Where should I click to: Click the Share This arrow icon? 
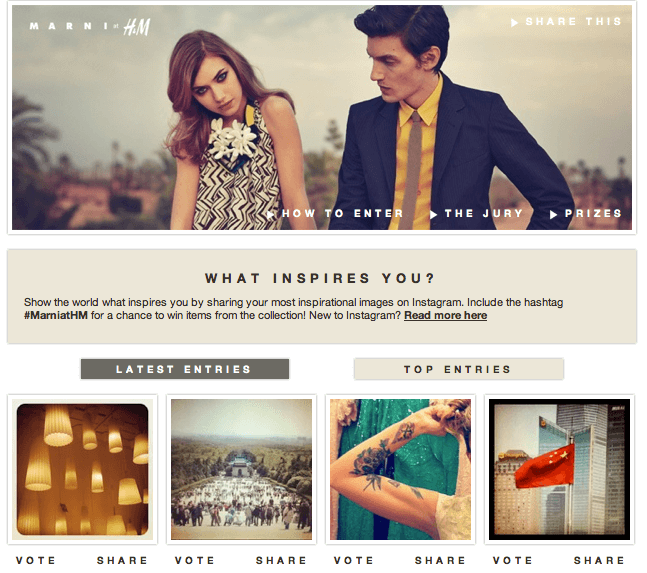(514, 23)
